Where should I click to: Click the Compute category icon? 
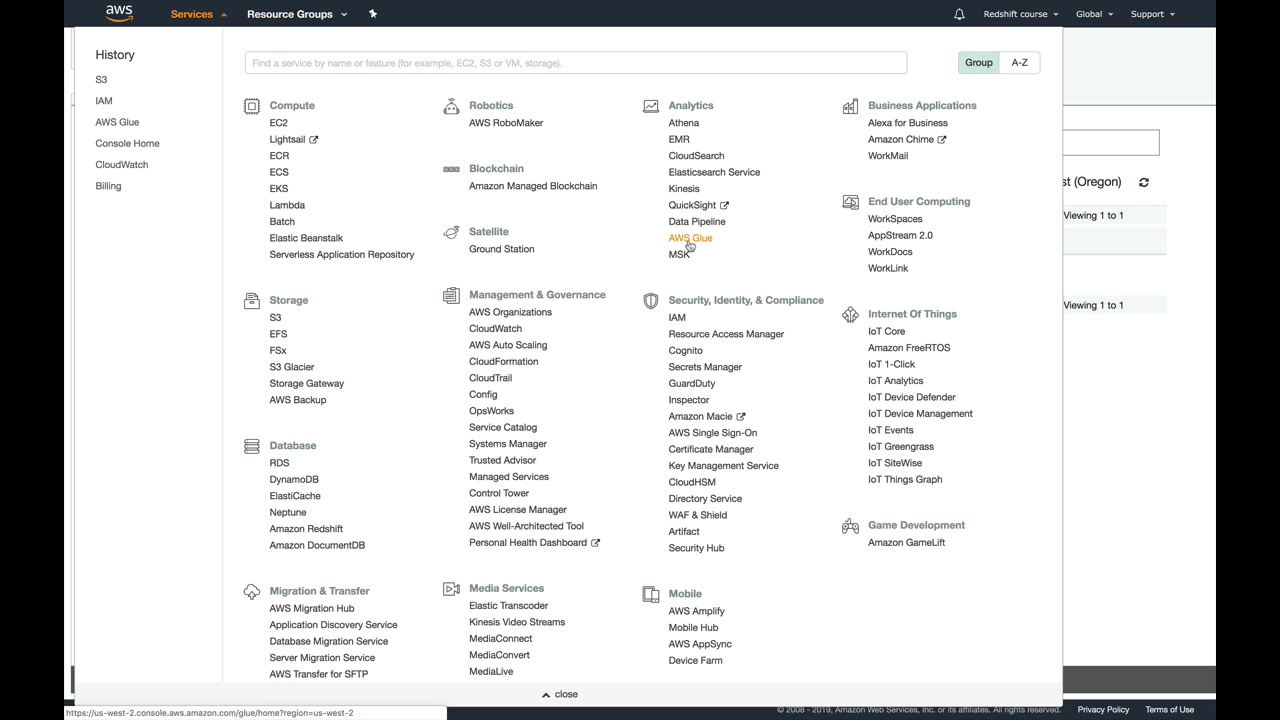tap(251, 106)
